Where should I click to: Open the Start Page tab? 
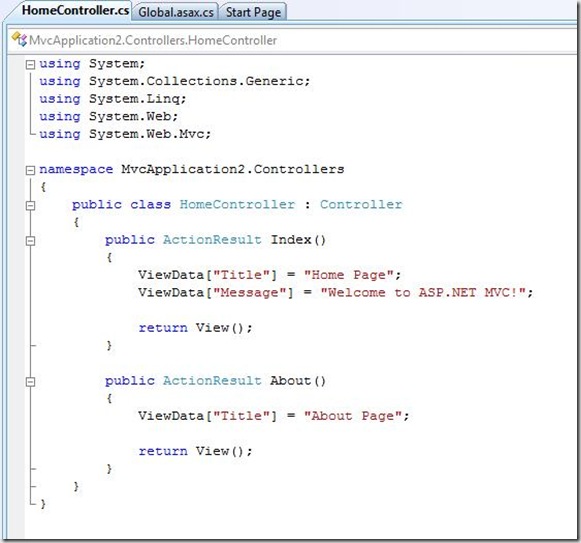click(253, 12)
